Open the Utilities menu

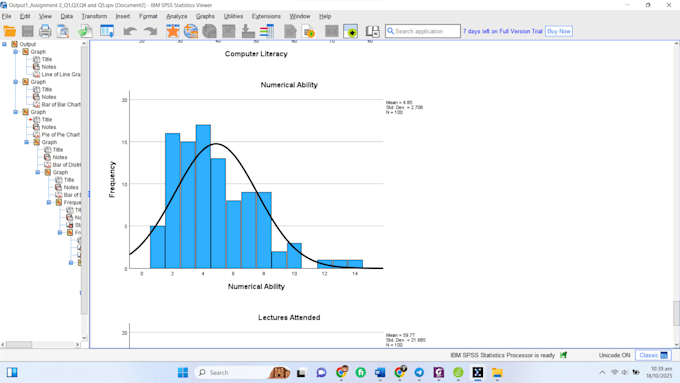(233, 16)
